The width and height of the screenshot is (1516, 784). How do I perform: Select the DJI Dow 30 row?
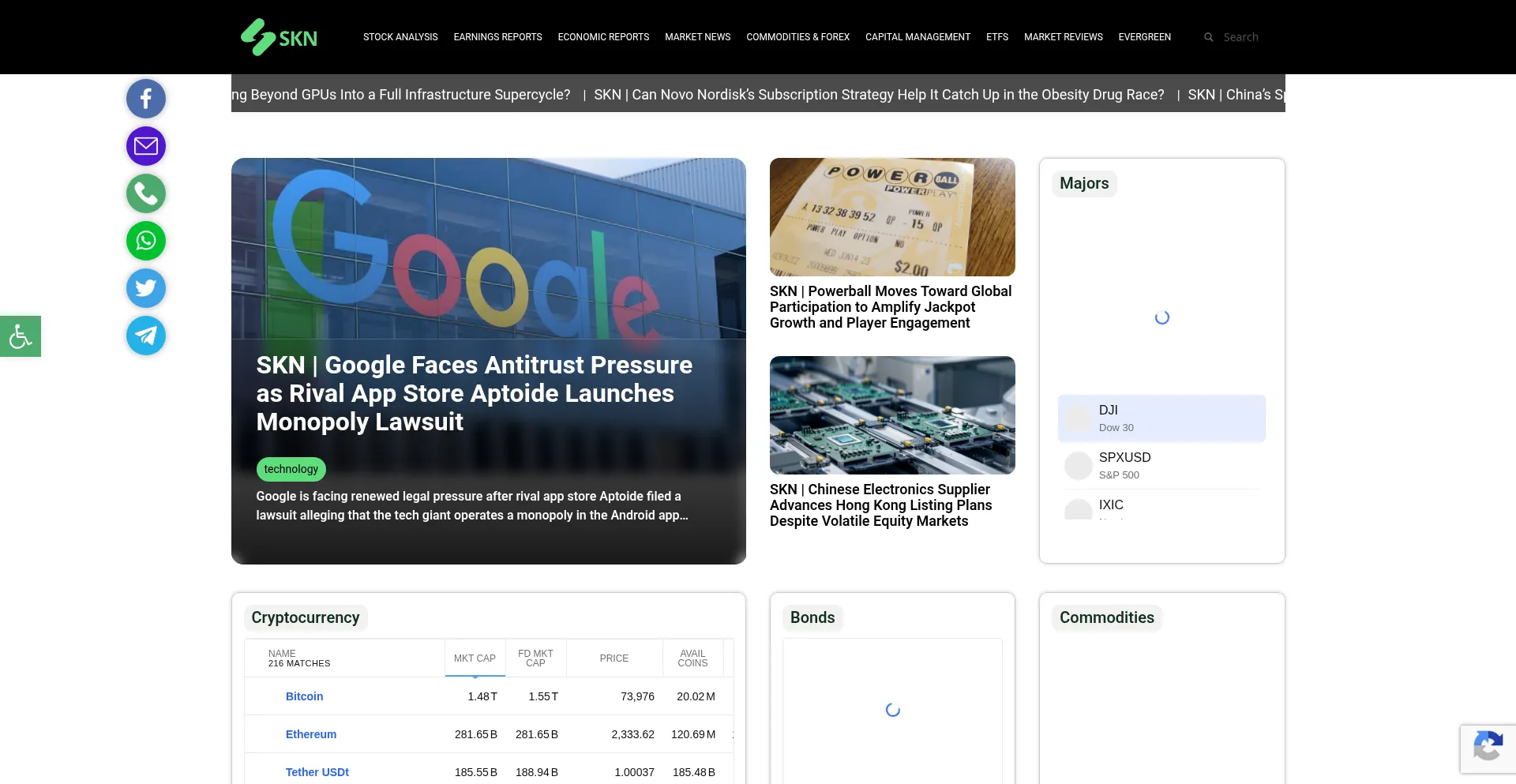[x=1161, y=418]
